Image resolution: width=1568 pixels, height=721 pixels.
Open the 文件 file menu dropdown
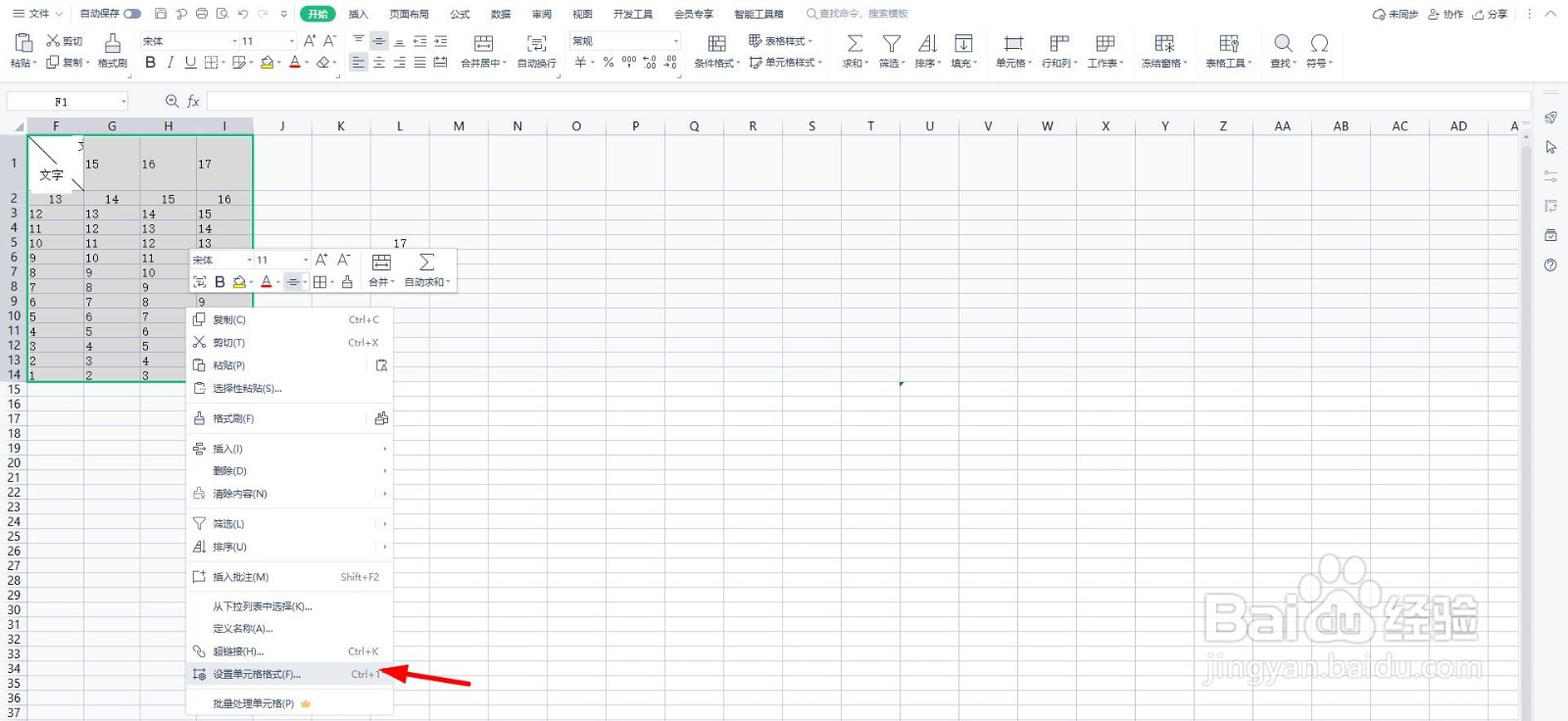tap(37, 14)
